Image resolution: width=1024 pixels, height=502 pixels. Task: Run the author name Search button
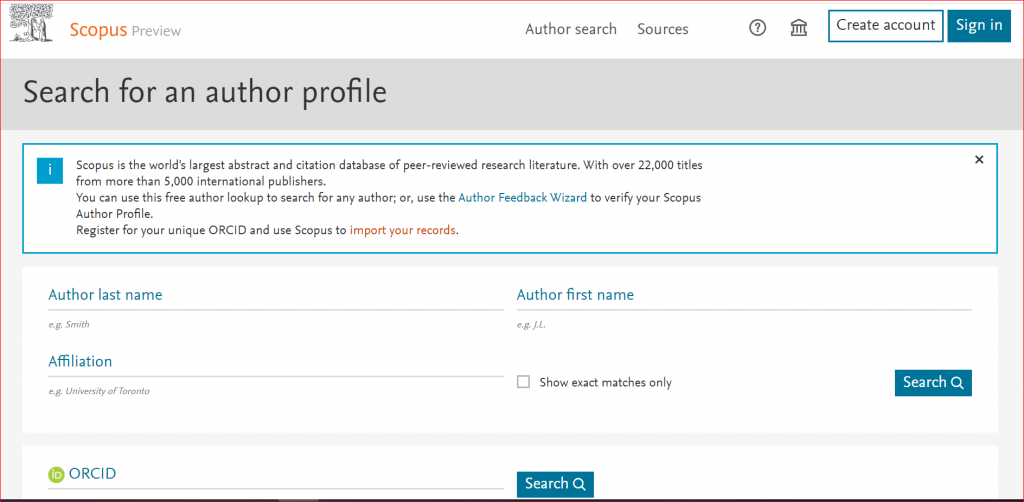pyautogui.click(x=932, y=382)
